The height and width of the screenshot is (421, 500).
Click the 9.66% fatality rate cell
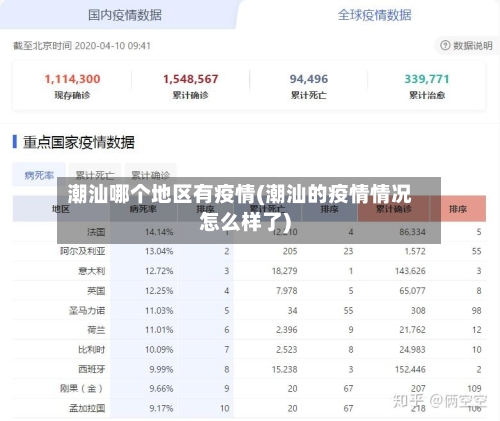[x=161, y=388]
